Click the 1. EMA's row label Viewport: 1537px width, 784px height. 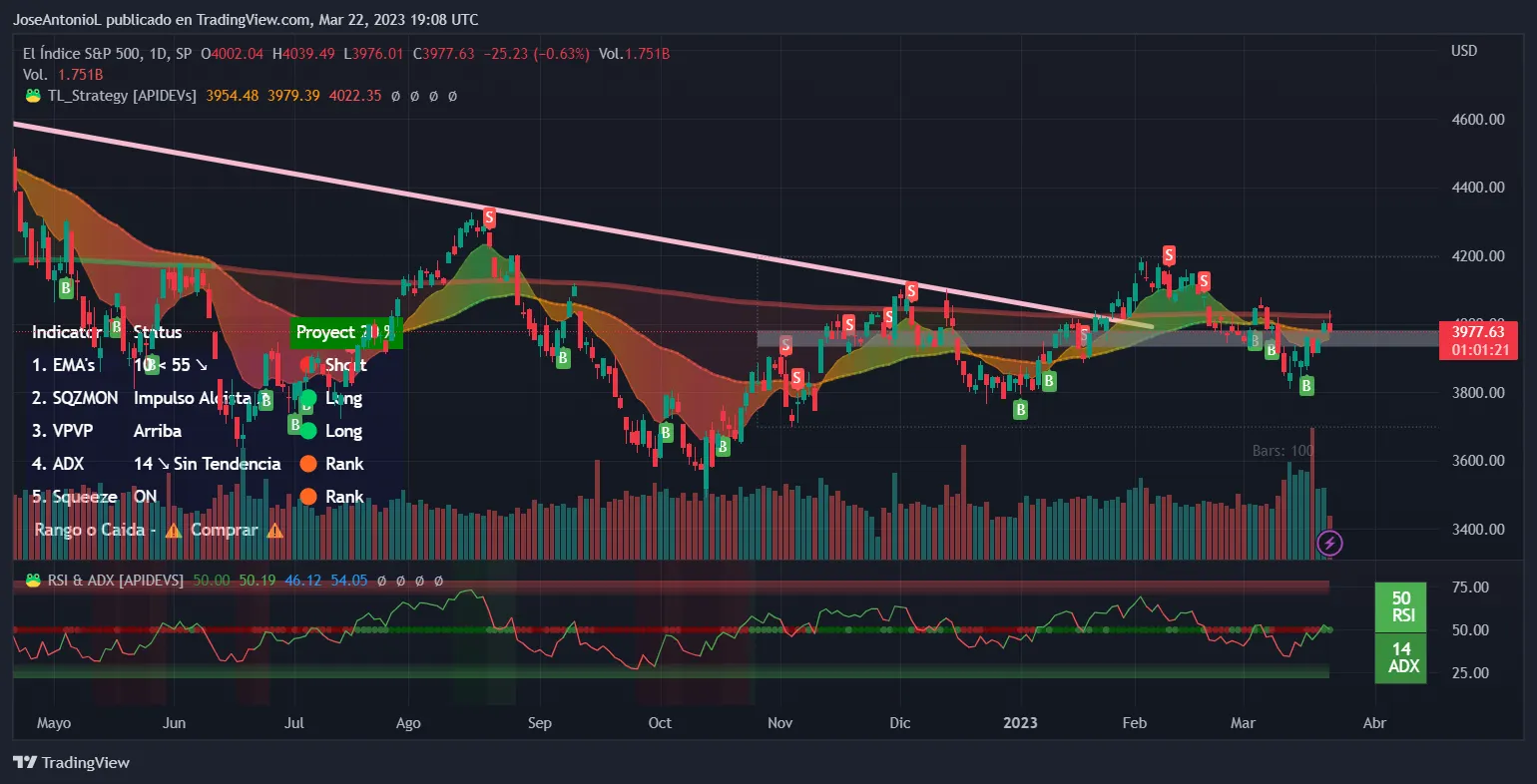64,365
